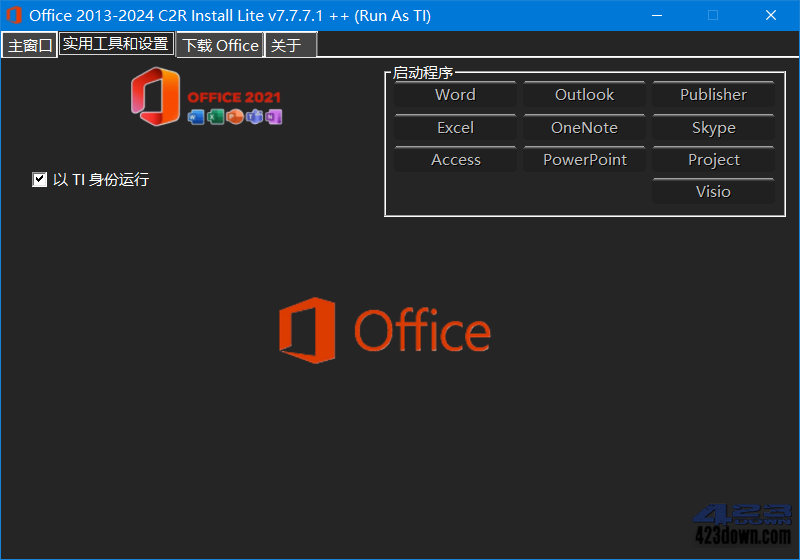Switch to the 主窗口 tab
Image resolution: width=800 pixels, height=560 pixels.
point(30,45)
